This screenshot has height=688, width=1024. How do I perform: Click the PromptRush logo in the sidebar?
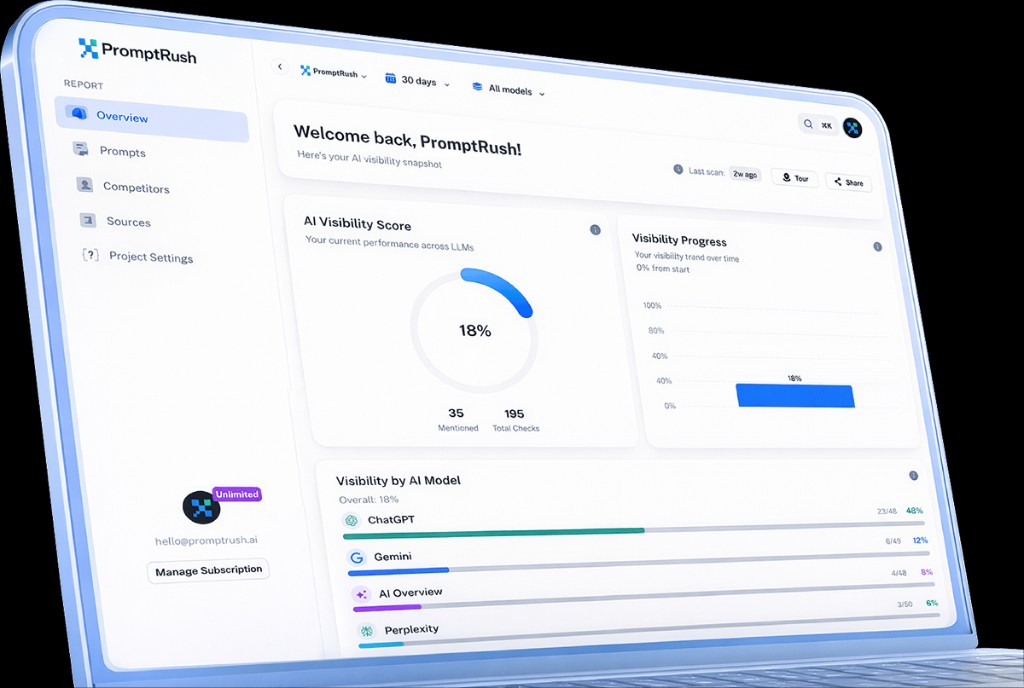137,51
